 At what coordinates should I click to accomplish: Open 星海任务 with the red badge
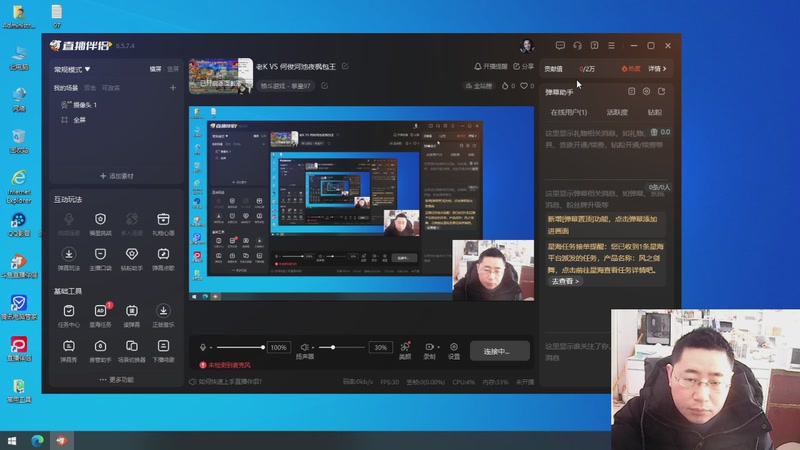coord(101,315)
